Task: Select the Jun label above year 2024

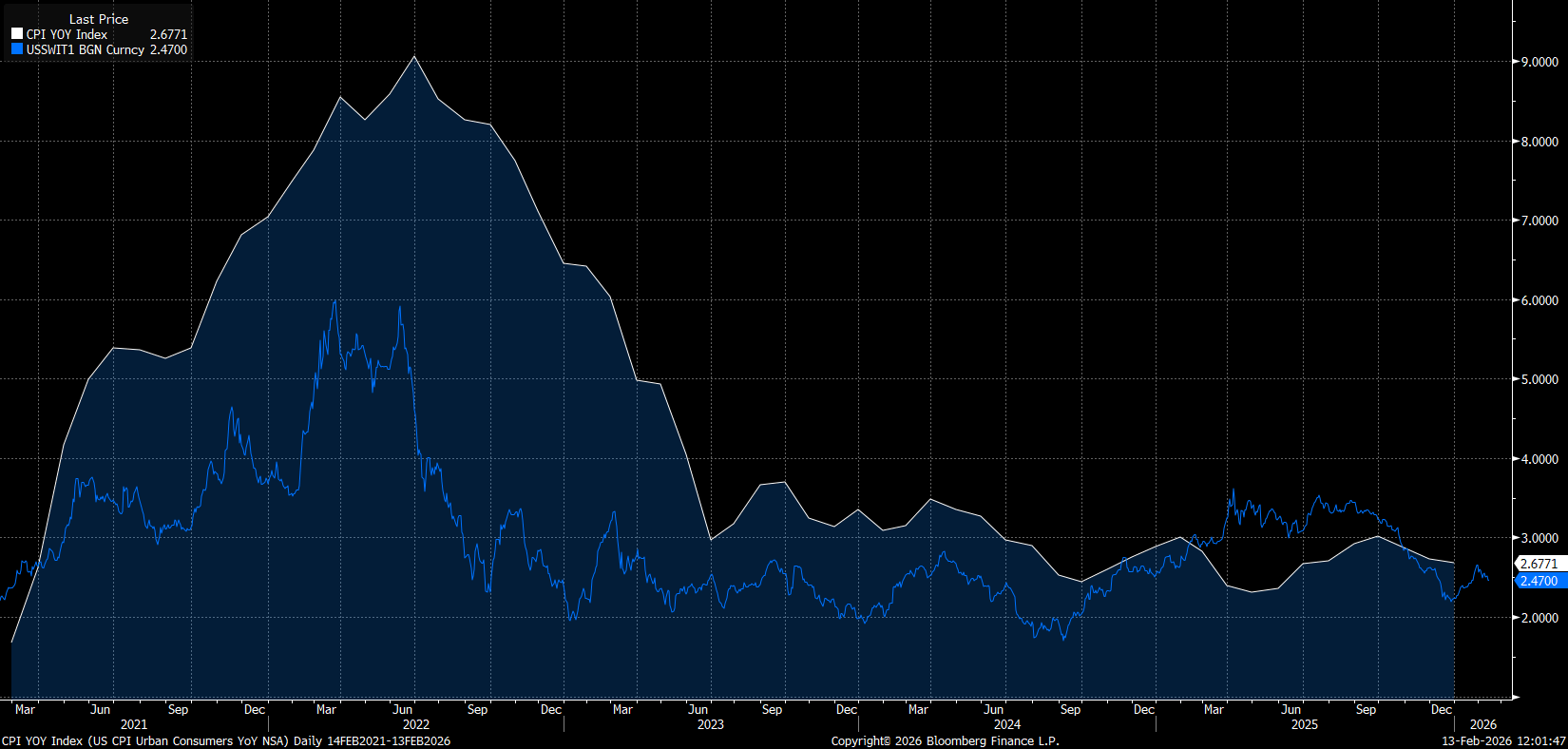Action: pyautogui.click(x=994, y=709)
